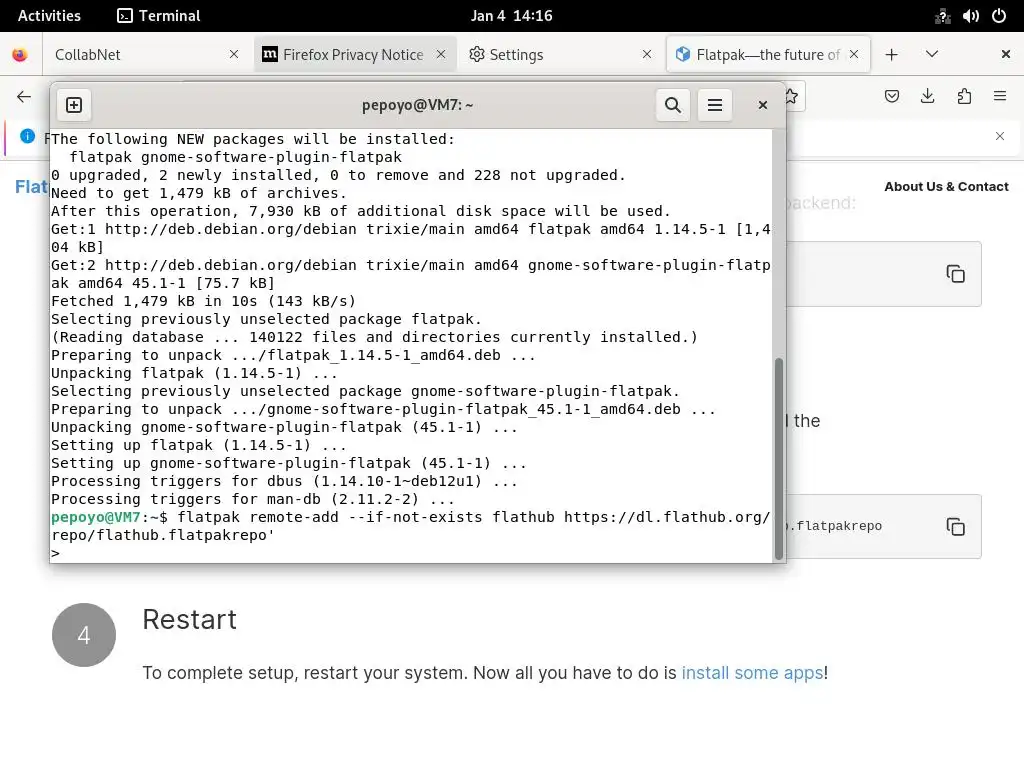This screenshot has height=768, width=1024.
Task: Click network status icon in top bar
Action: point(942,16)
